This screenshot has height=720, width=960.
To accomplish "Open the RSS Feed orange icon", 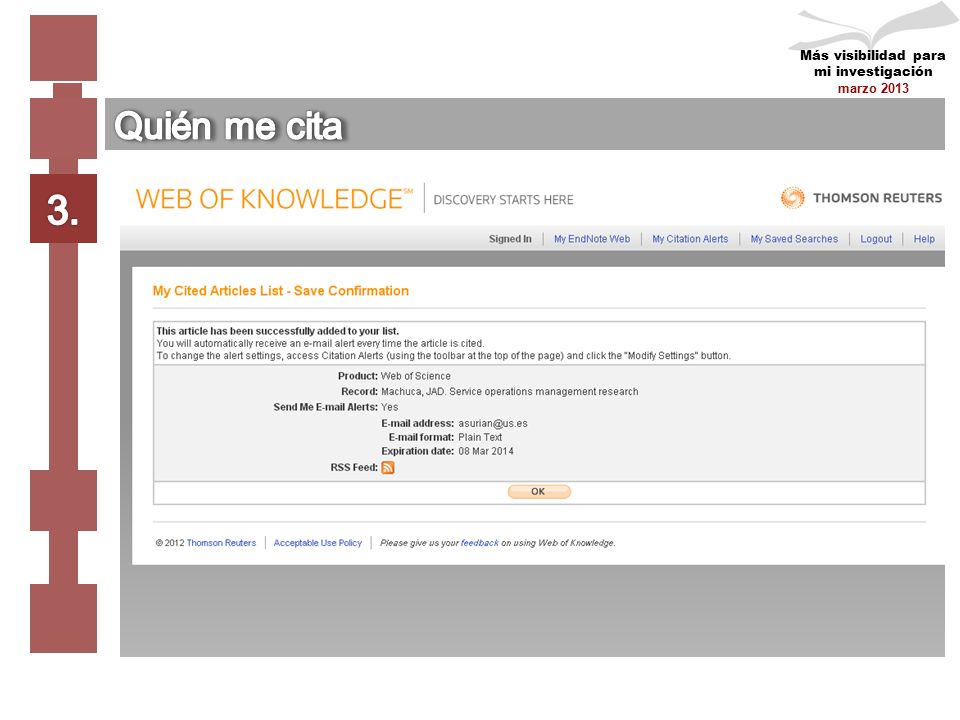I will pos(388,468).
